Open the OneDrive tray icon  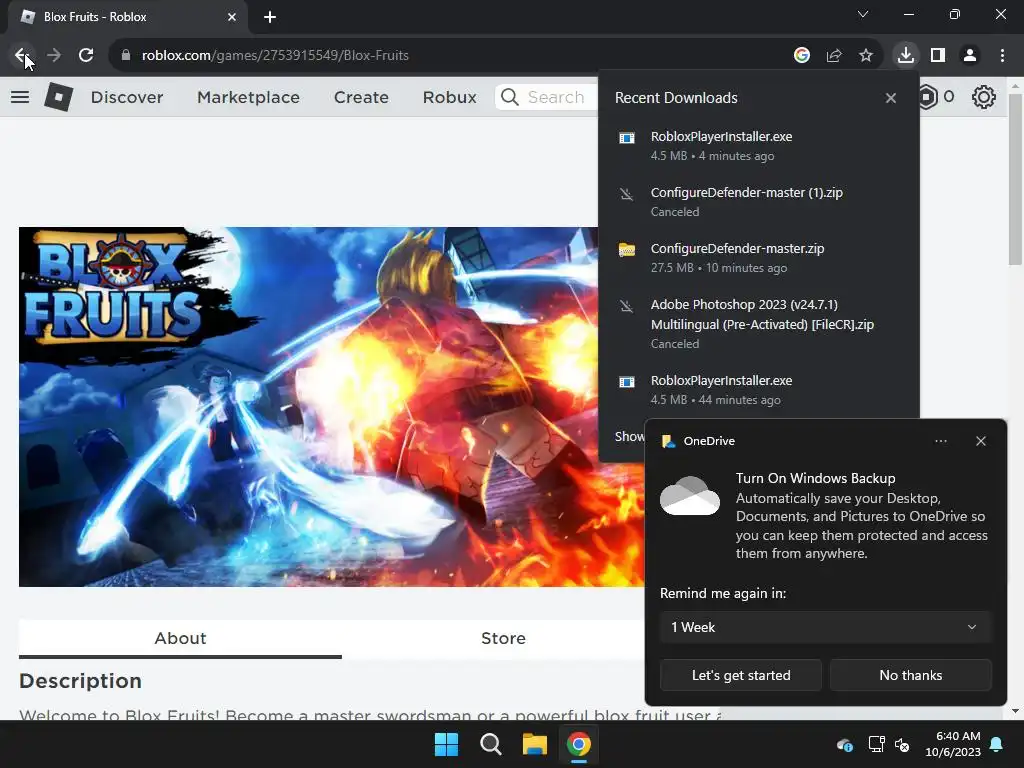844,744
